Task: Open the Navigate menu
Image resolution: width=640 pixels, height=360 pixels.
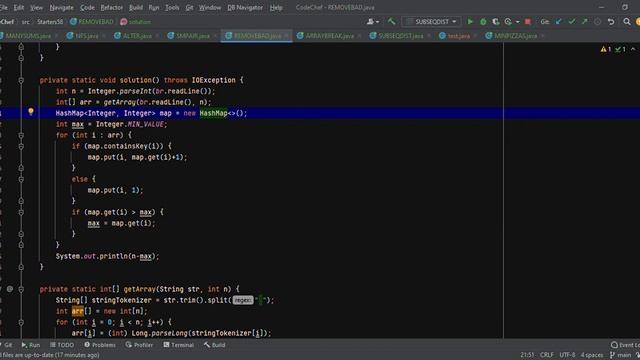Action: coord(62,7)
